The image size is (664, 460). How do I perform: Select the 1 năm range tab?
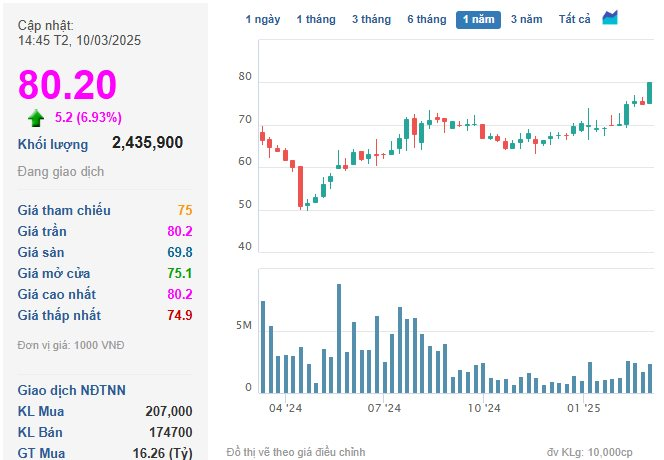click(478, 19)
